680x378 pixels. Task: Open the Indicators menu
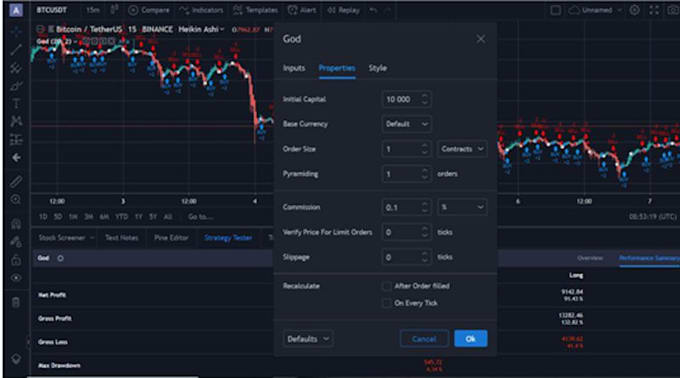click(201, 10)
